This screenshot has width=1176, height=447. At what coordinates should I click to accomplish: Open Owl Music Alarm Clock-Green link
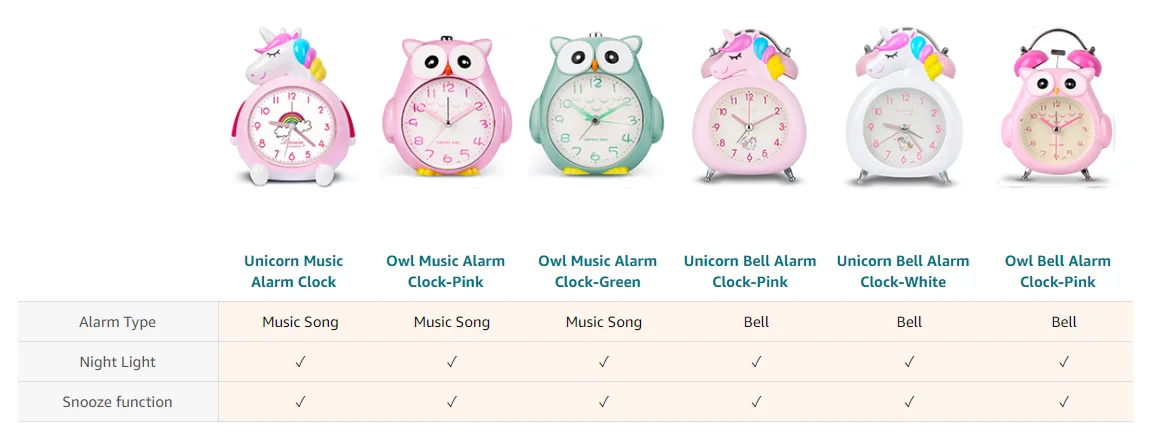(598, 271)
